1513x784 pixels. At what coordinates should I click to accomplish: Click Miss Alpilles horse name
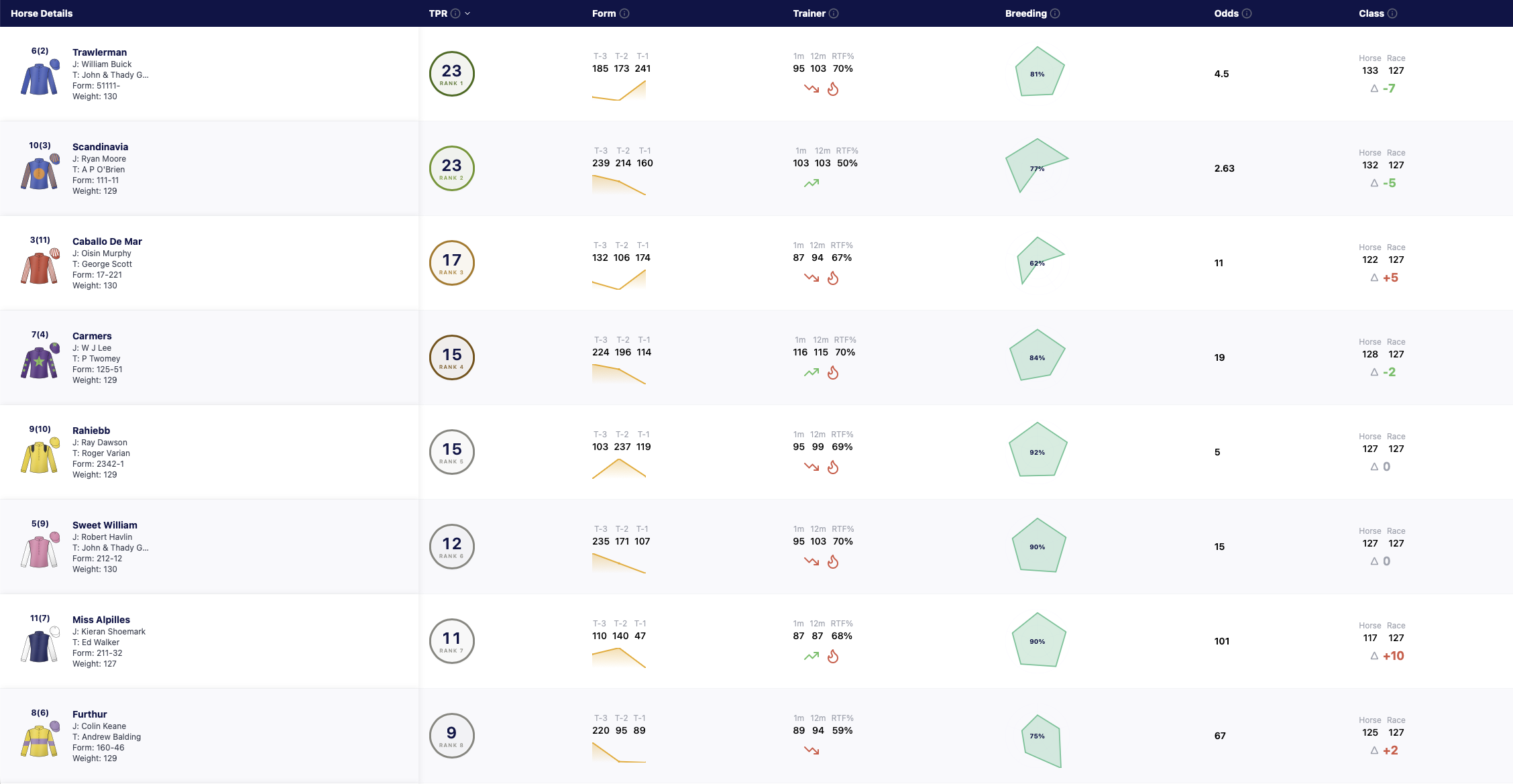point(101,620)
